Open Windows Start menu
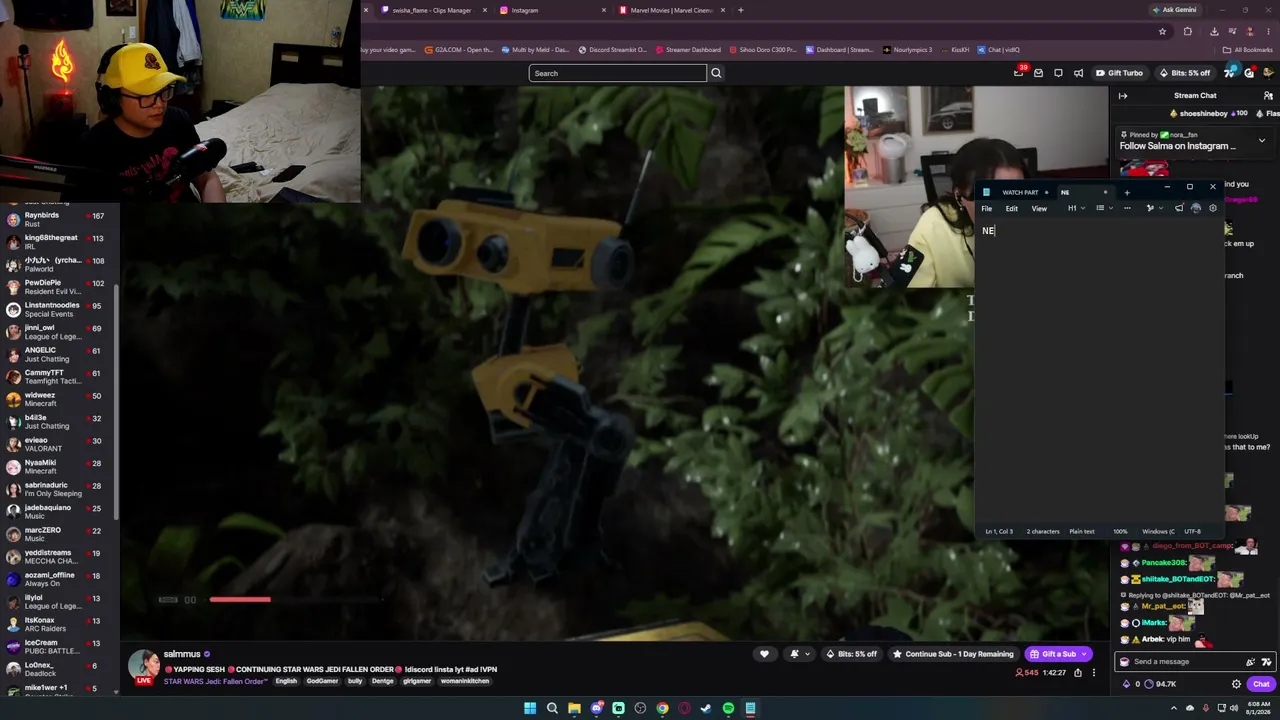 530,708
